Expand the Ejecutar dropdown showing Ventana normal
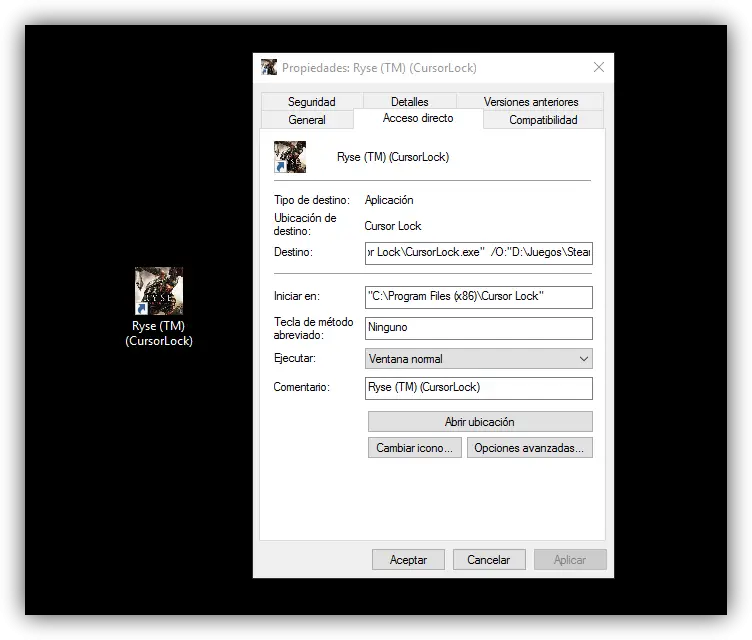 click(479, 358)
